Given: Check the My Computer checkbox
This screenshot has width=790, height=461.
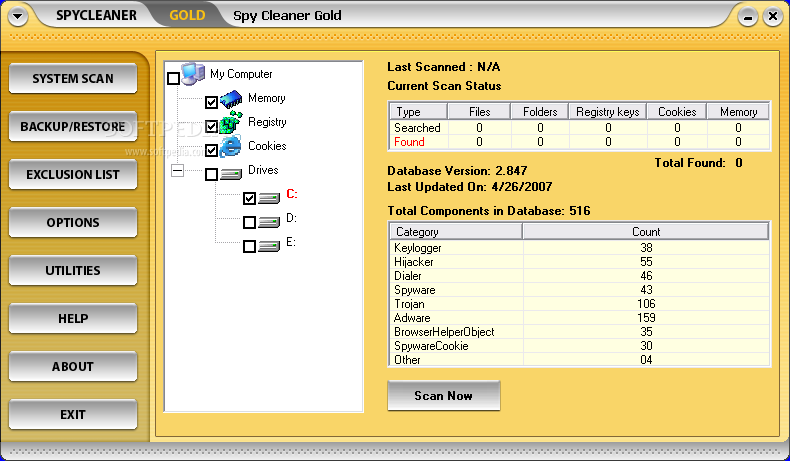Looking at the screenshot, I should tap(173, 78).
